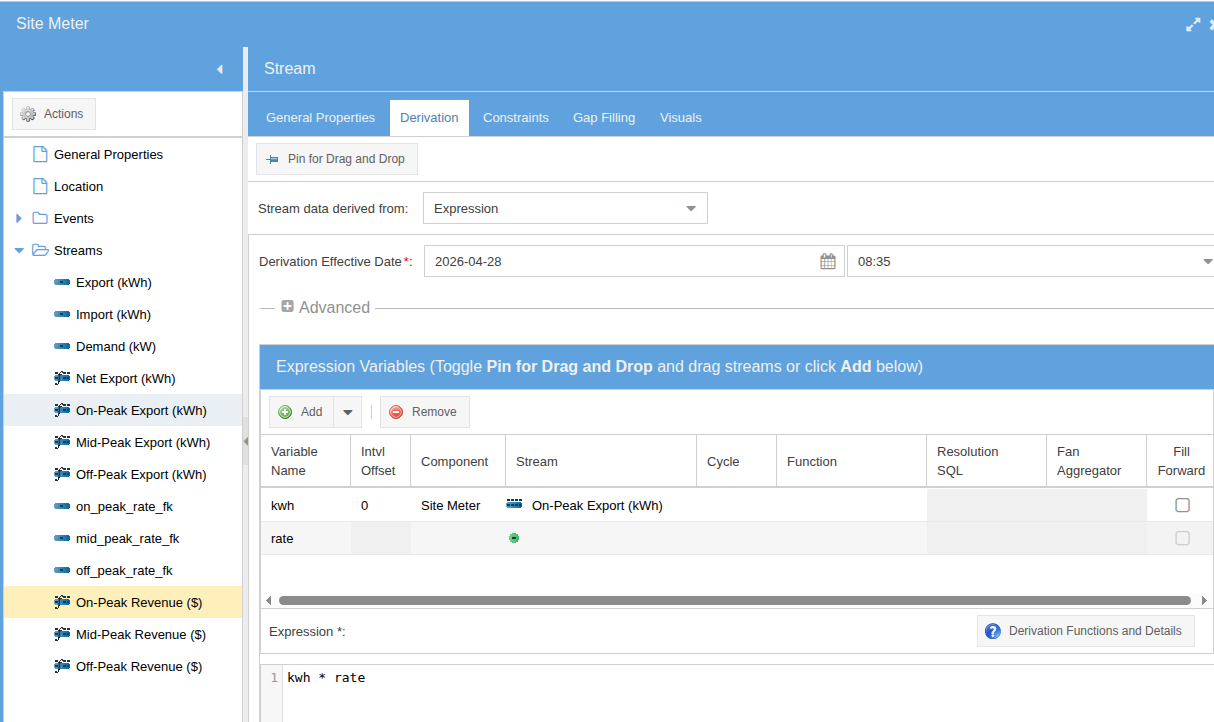Screen dimensions: 1214x722
Task: Select the Derivation tab
Action: click(x=429, y=117)
